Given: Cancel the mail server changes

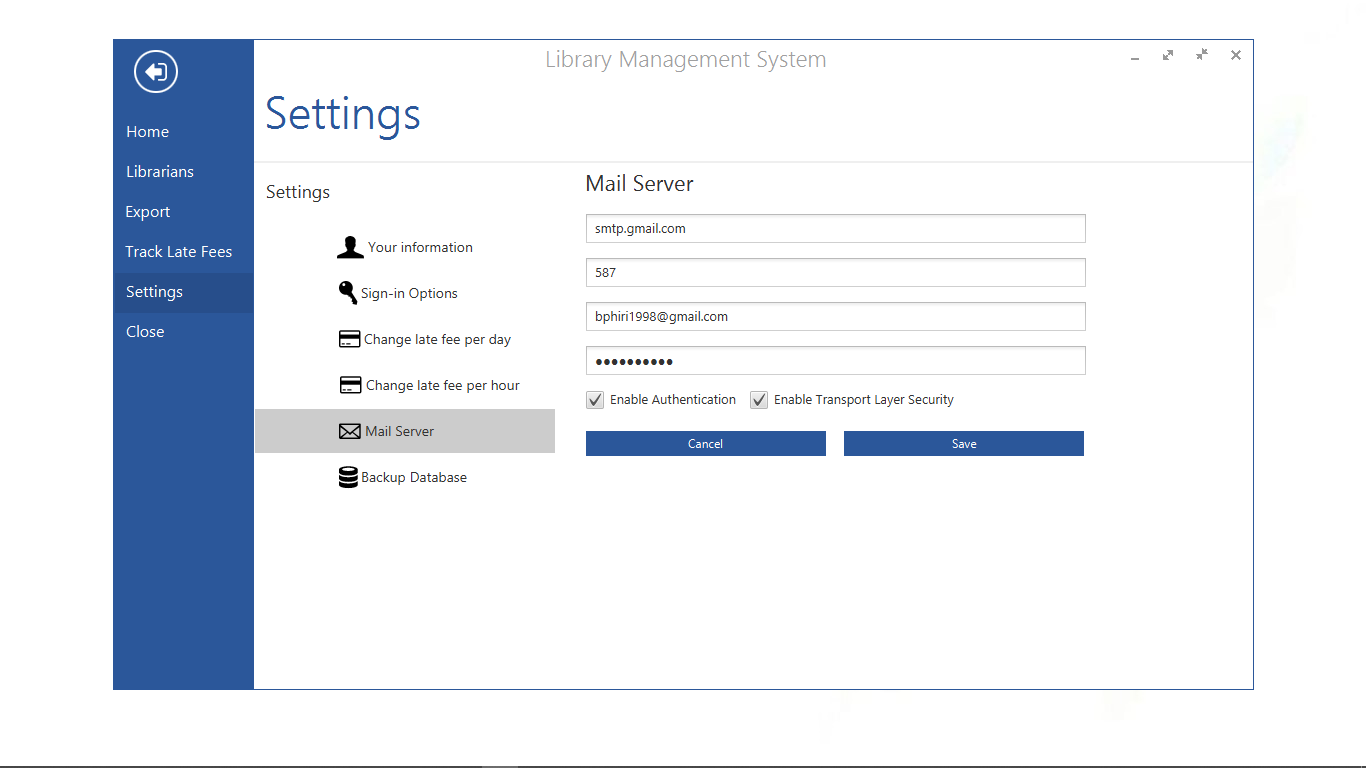Looking at the screenshot, I should pos(705,443).
